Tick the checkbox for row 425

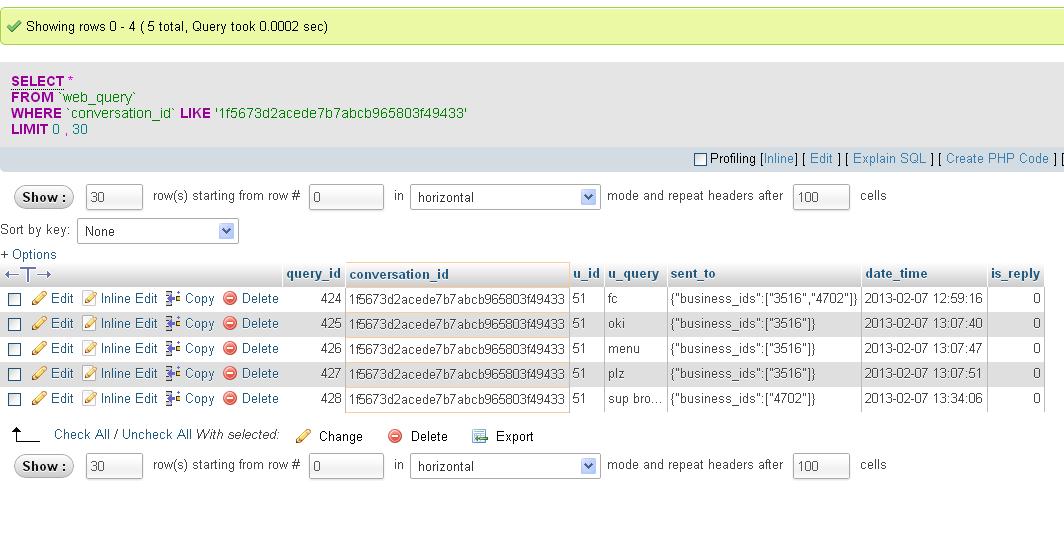[x=14, y=324]
